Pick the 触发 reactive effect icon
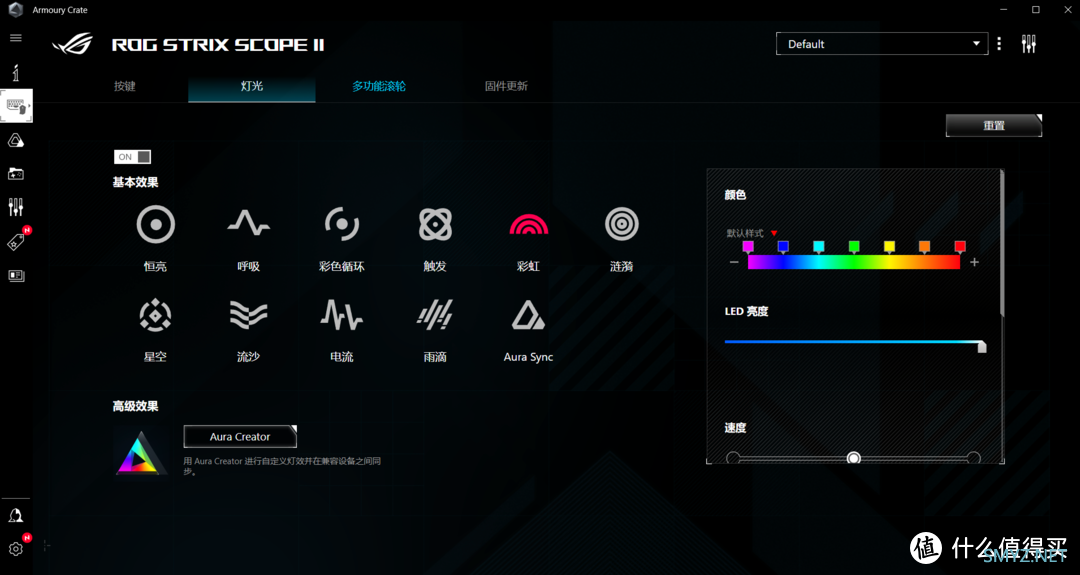 435,224
